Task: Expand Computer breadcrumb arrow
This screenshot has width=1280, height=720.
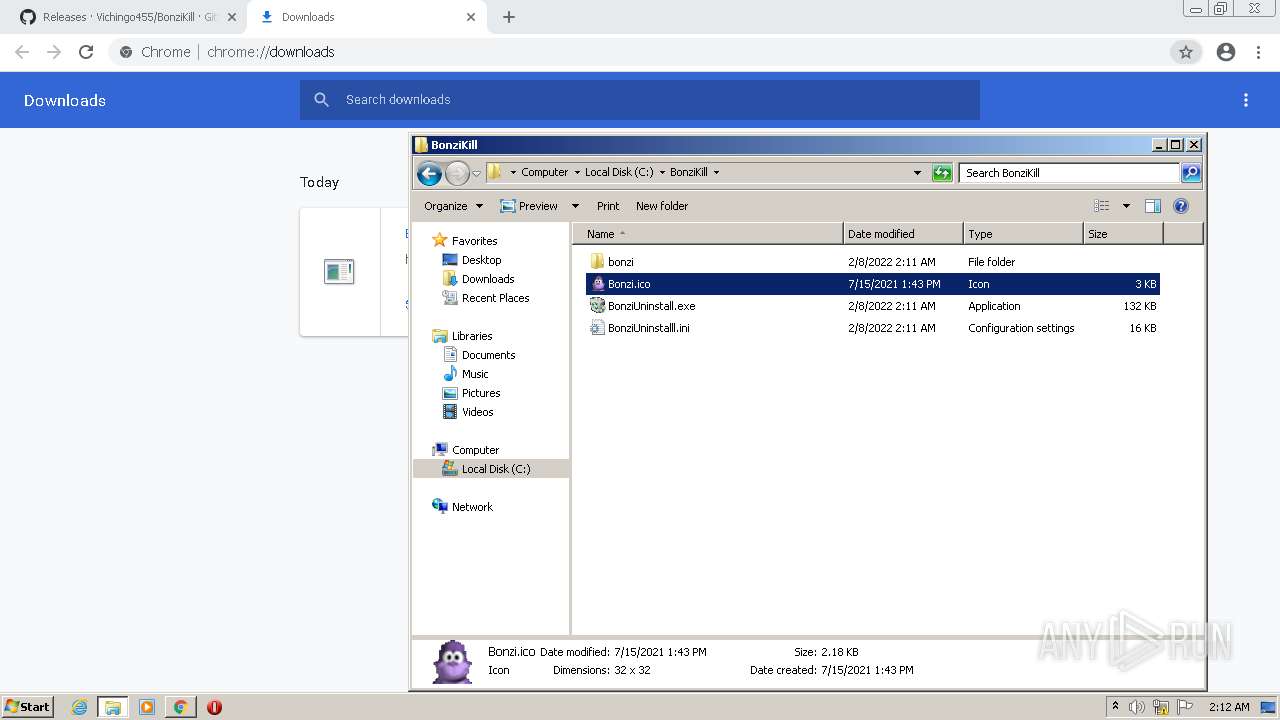Action: pyautogui.click(x=576, y=172)
